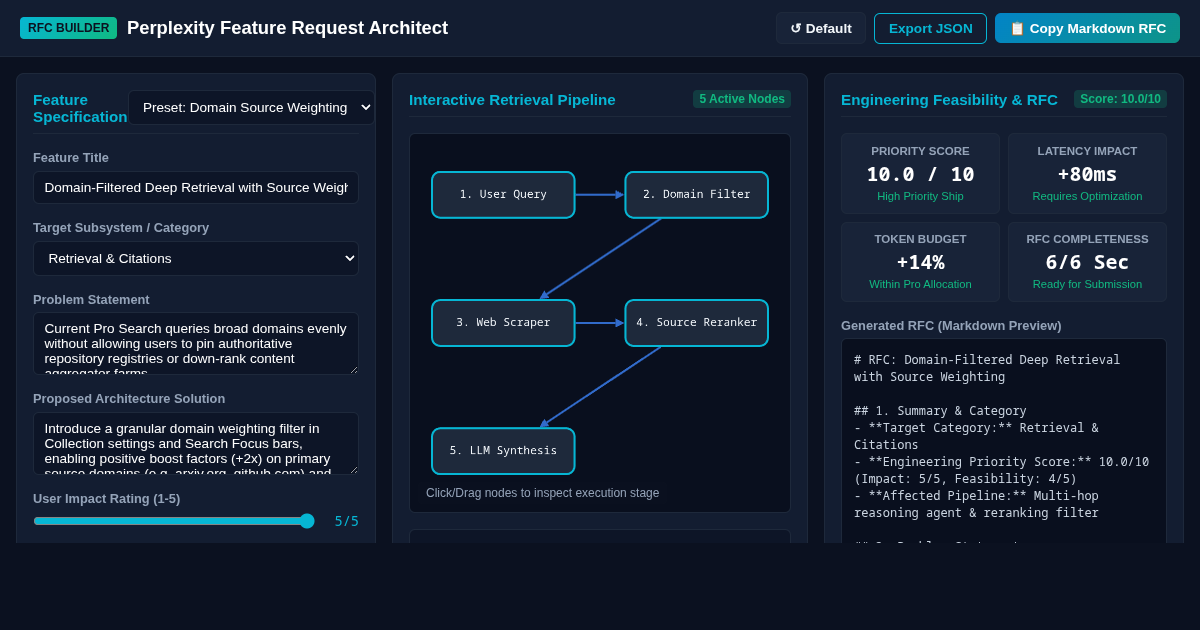Viewport: 1200px width, 630px height.
Task: Select the 5. LLM Synthesis node
Action: click(503, 451)
